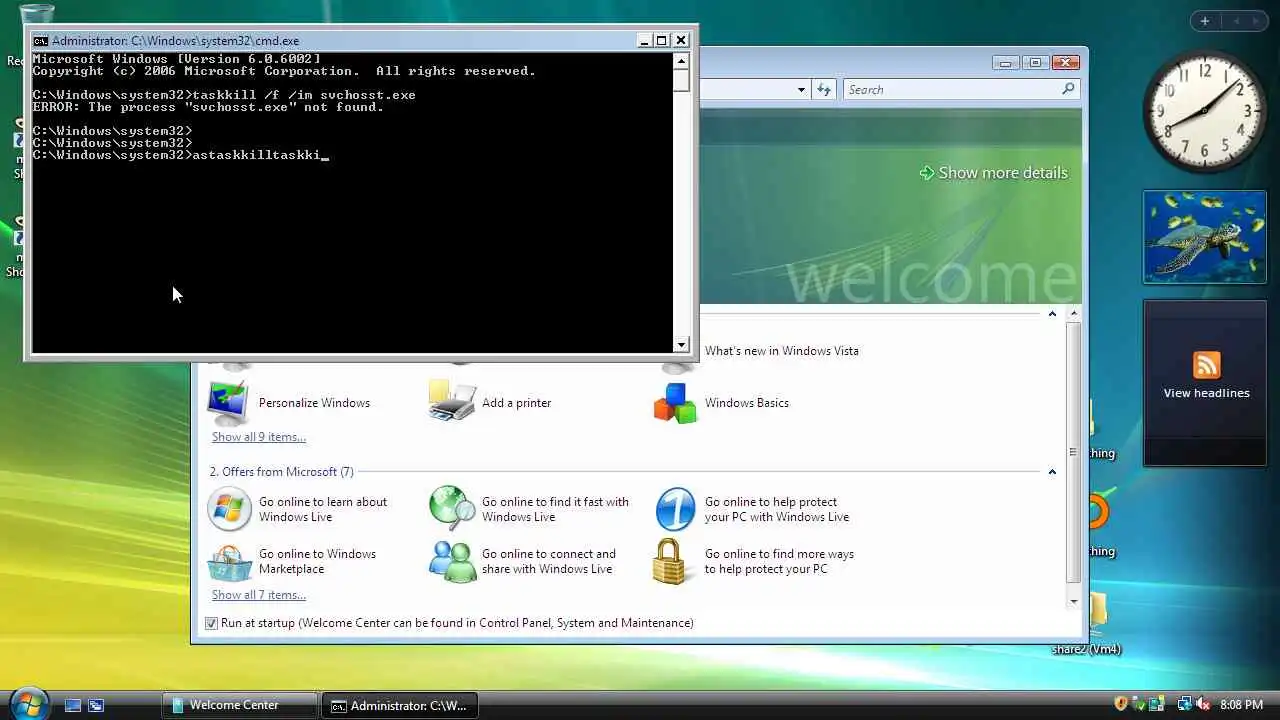1280x720 pixels.
Task: Click the search magnifier in Welcome Center
Action: 1068,89
